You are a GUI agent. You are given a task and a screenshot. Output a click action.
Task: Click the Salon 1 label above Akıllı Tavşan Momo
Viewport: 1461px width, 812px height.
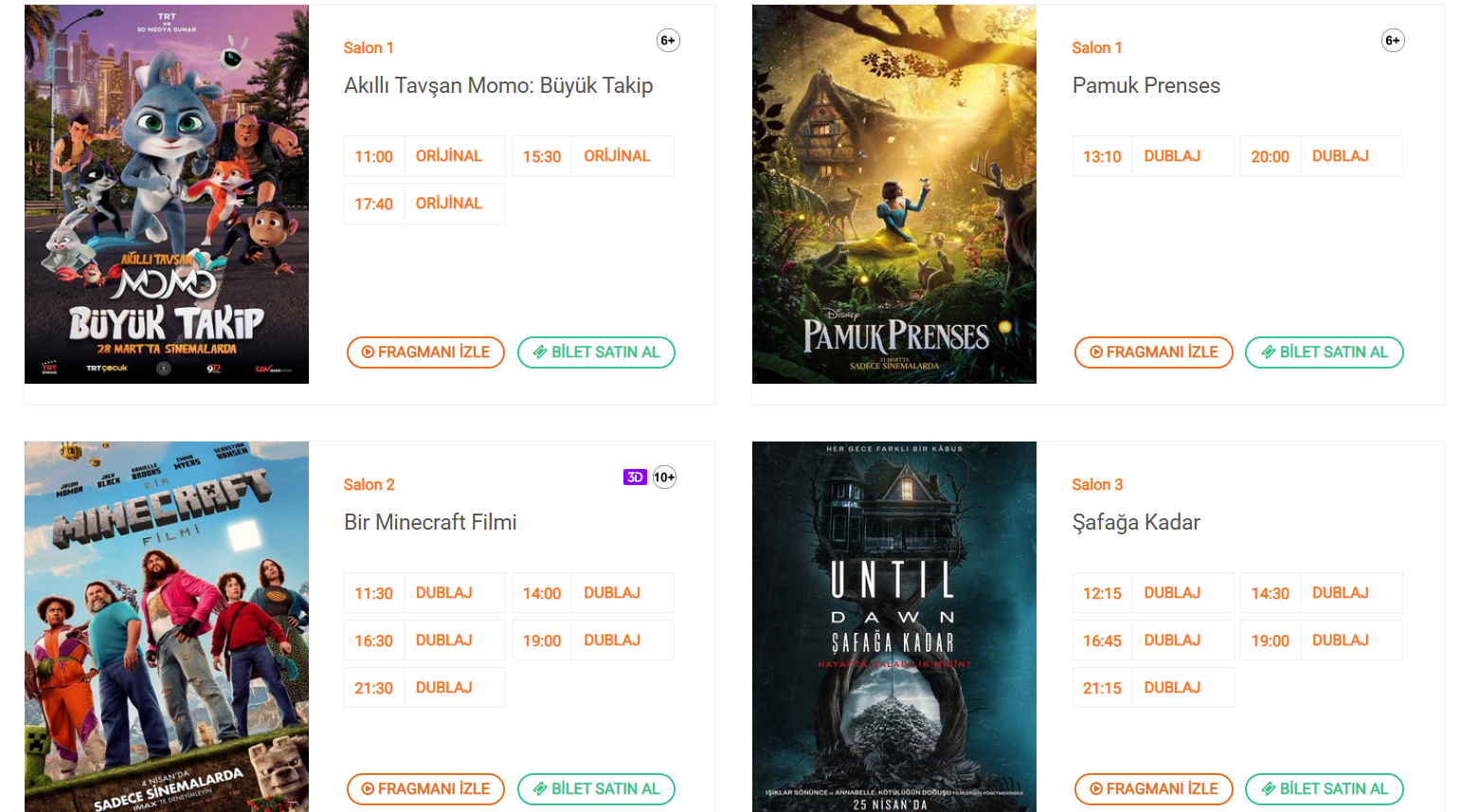tap(369, 48)
